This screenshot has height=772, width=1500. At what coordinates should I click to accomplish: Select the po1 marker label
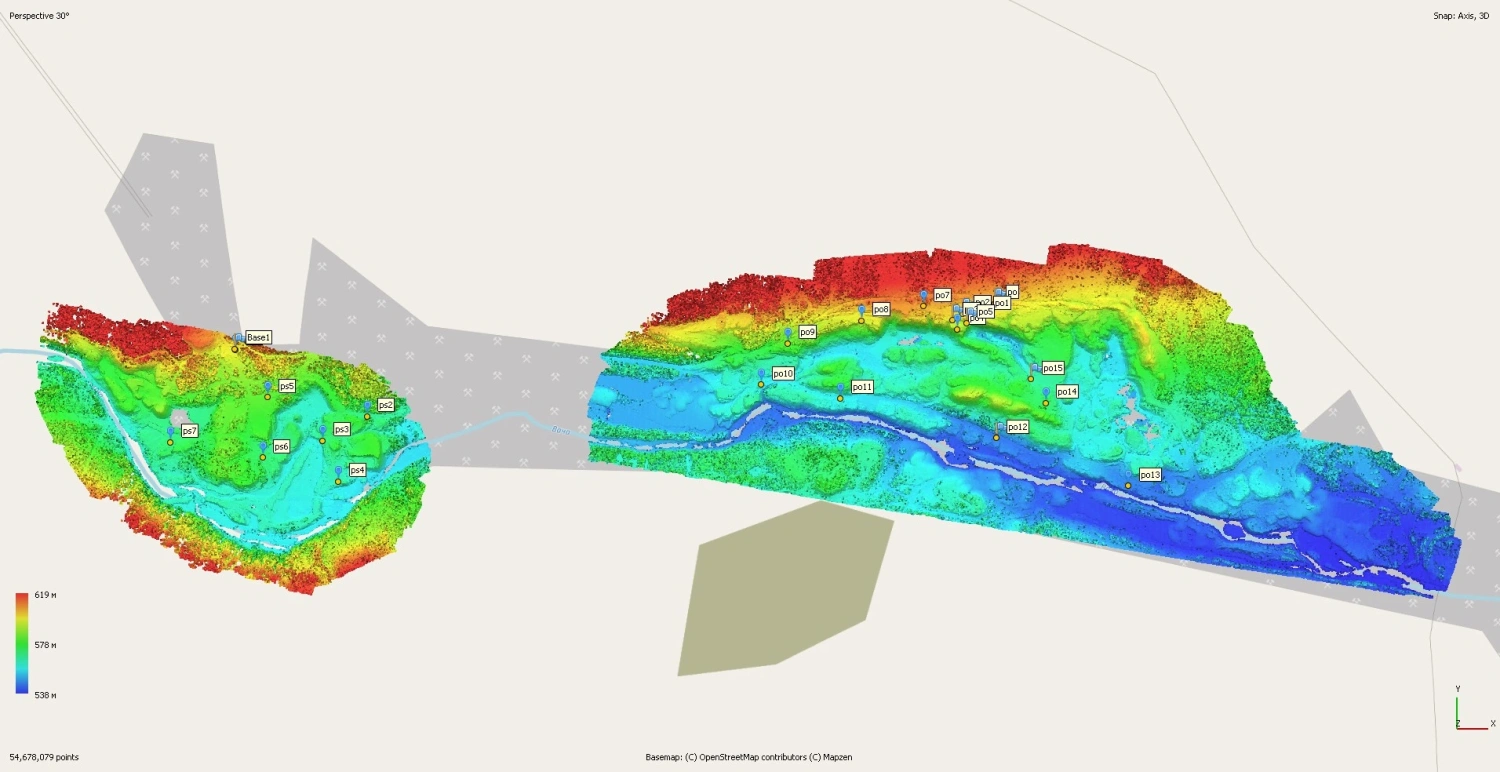tap(1001, 303)
